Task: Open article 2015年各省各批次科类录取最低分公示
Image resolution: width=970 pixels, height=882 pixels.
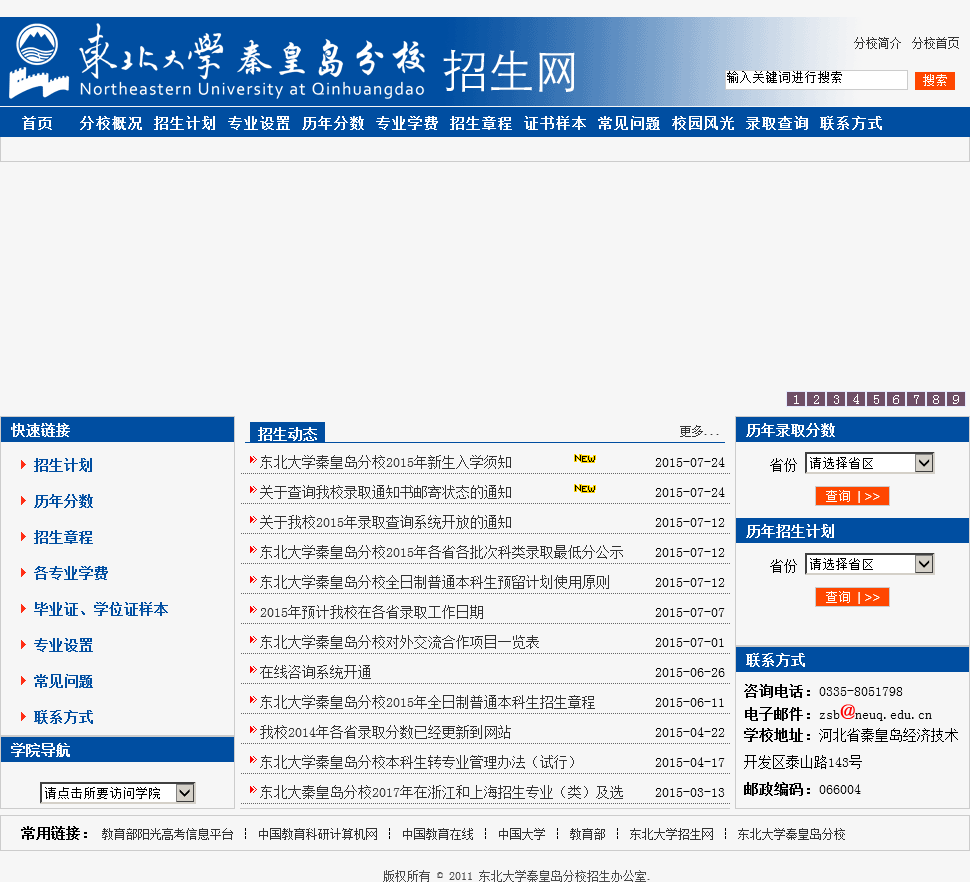Action: (x=441, y=552)
